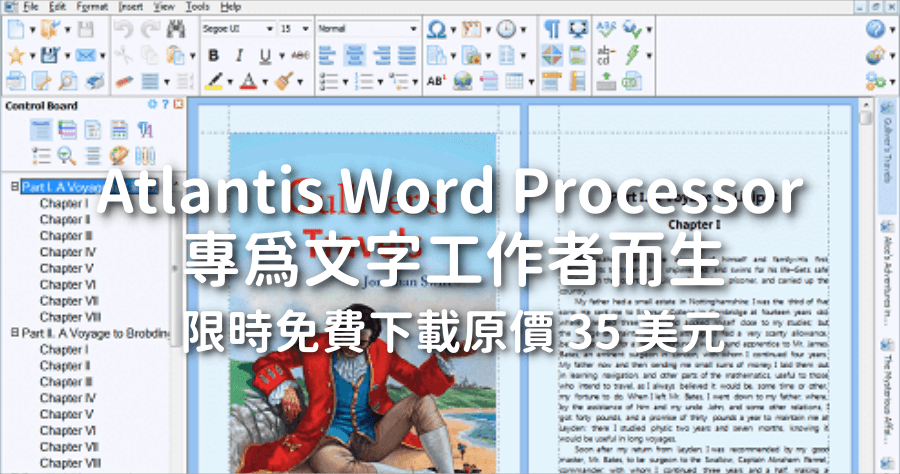900x474 pixels.
Task: Select the binders icon in Control Board
Action: coord(145,156)
